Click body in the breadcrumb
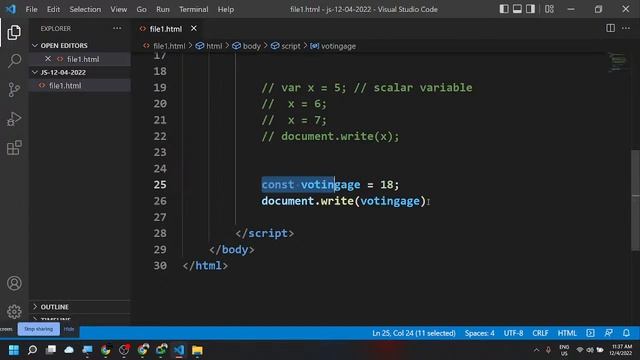Viewport: 640px width, 360px height. coord(251,46)
